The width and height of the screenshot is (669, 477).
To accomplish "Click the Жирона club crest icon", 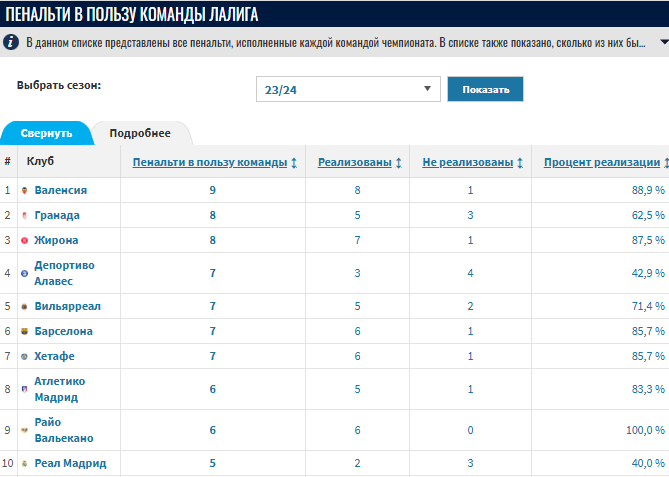I will point(24,241).
